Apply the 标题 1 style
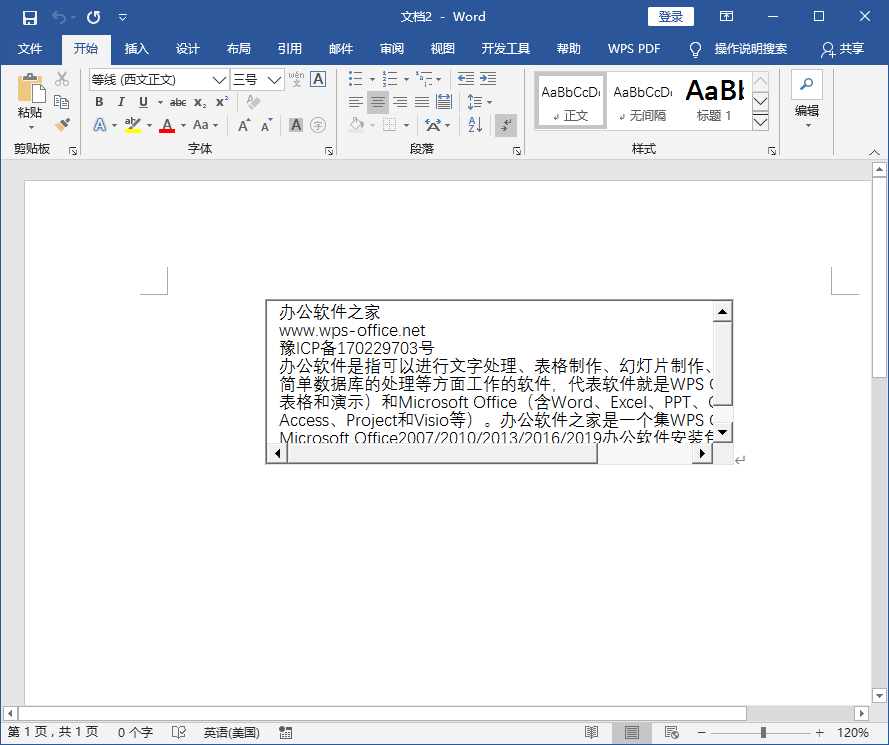This screenshot has height=745, width=889. tap(714, 101)
